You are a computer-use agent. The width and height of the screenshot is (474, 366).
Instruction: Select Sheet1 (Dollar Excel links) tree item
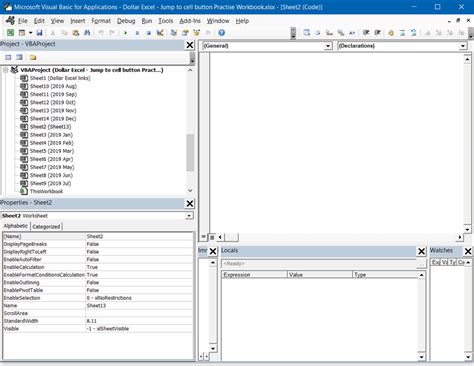60,78
